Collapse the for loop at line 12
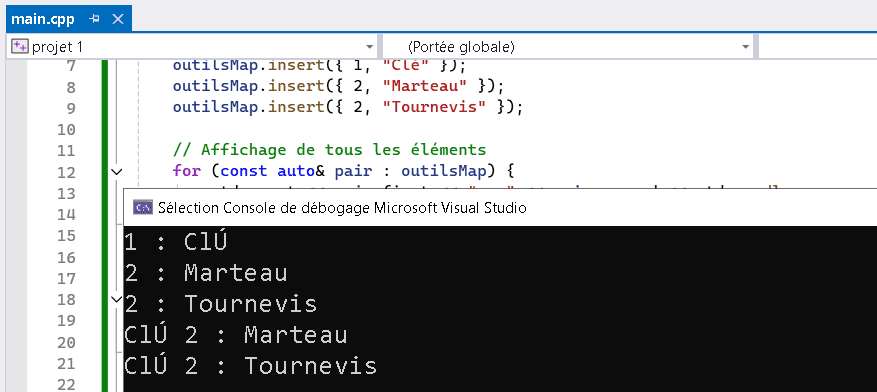 [x=116, y=172]
